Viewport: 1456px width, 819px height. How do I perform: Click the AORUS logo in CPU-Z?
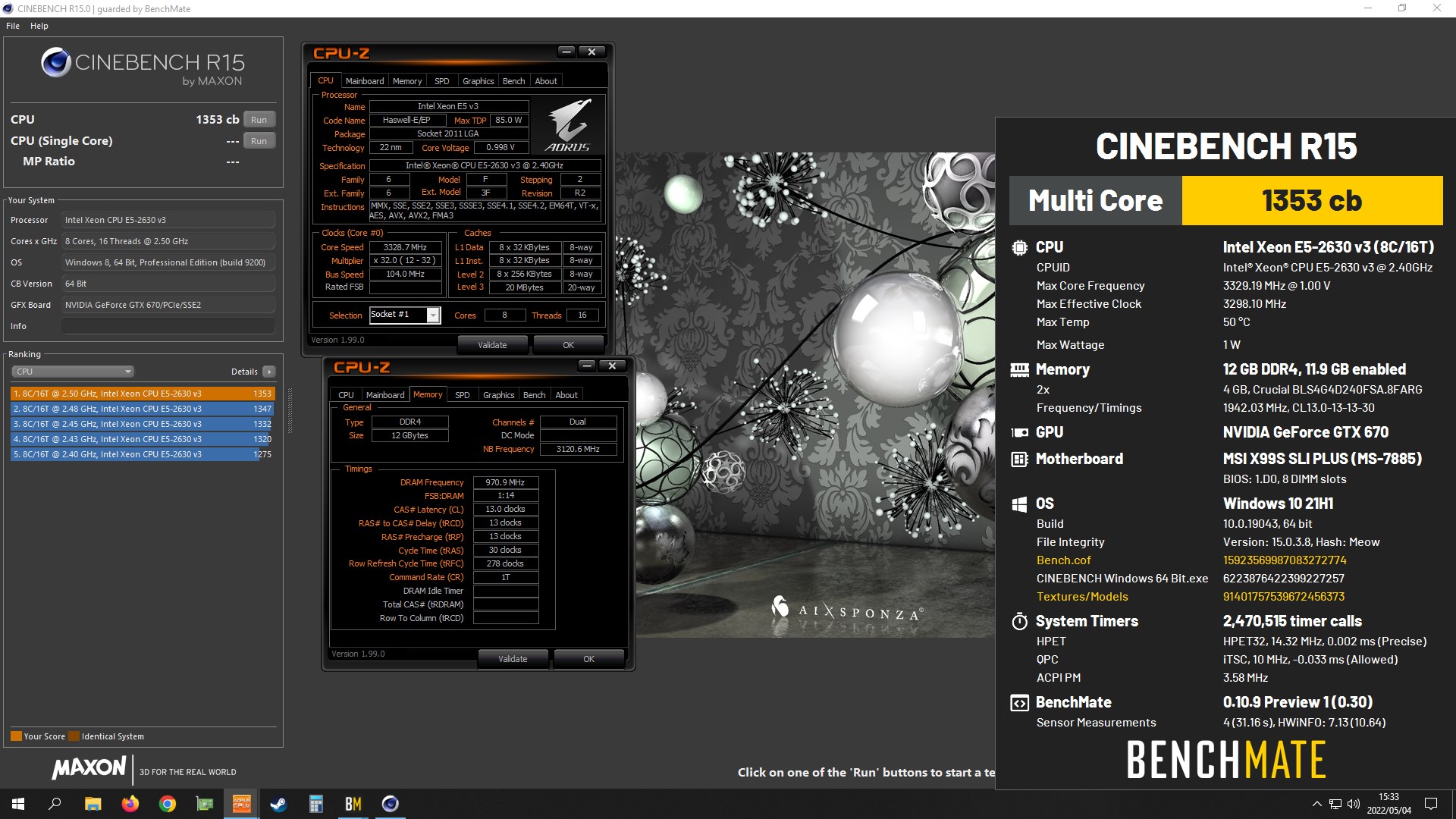pos(569,124)
